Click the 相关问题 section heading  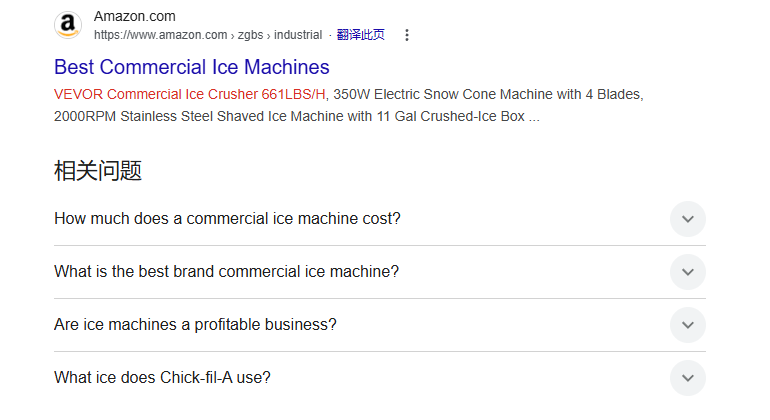(98, 171)
